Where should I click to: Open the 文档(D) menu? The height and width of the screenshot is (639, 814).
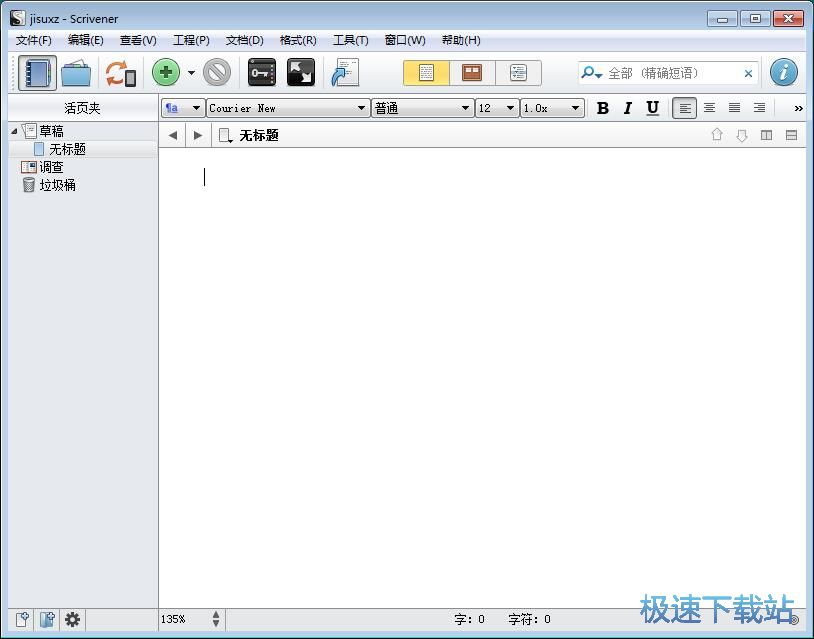(245, 40)
